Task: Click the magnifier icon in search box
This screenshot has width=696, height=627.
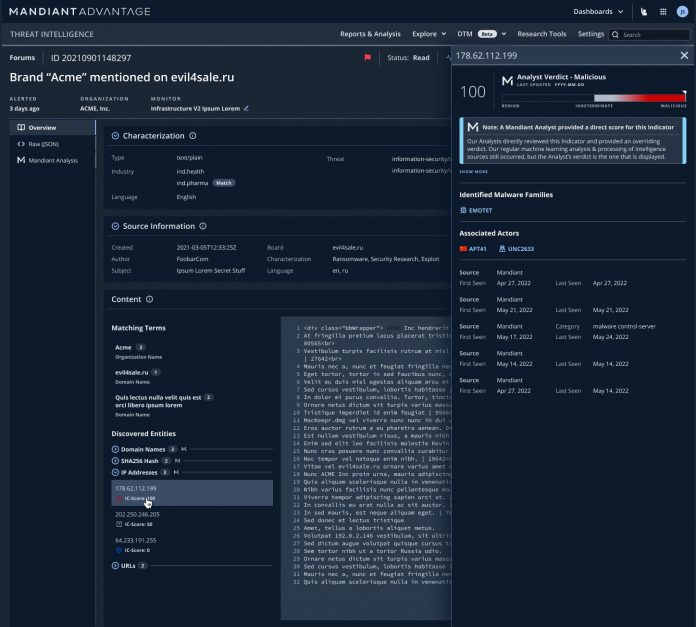Action: point(615,35)
